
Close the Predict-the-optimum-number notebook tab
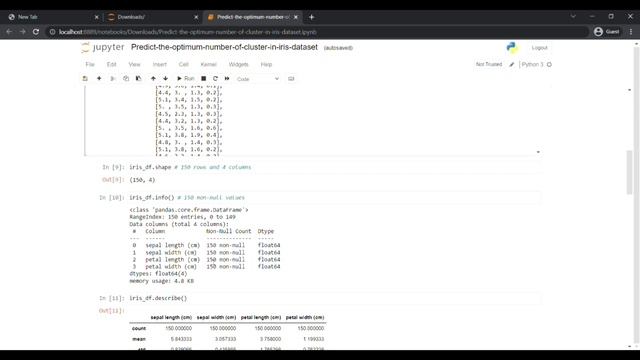pos(296,17)
